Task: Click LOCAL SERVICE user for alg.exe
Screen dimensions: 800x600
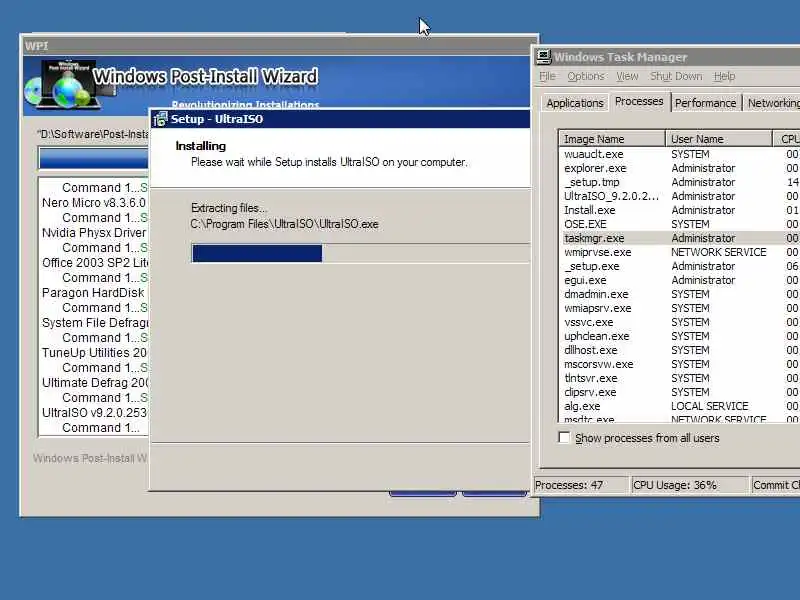Action: coord(709,407)
